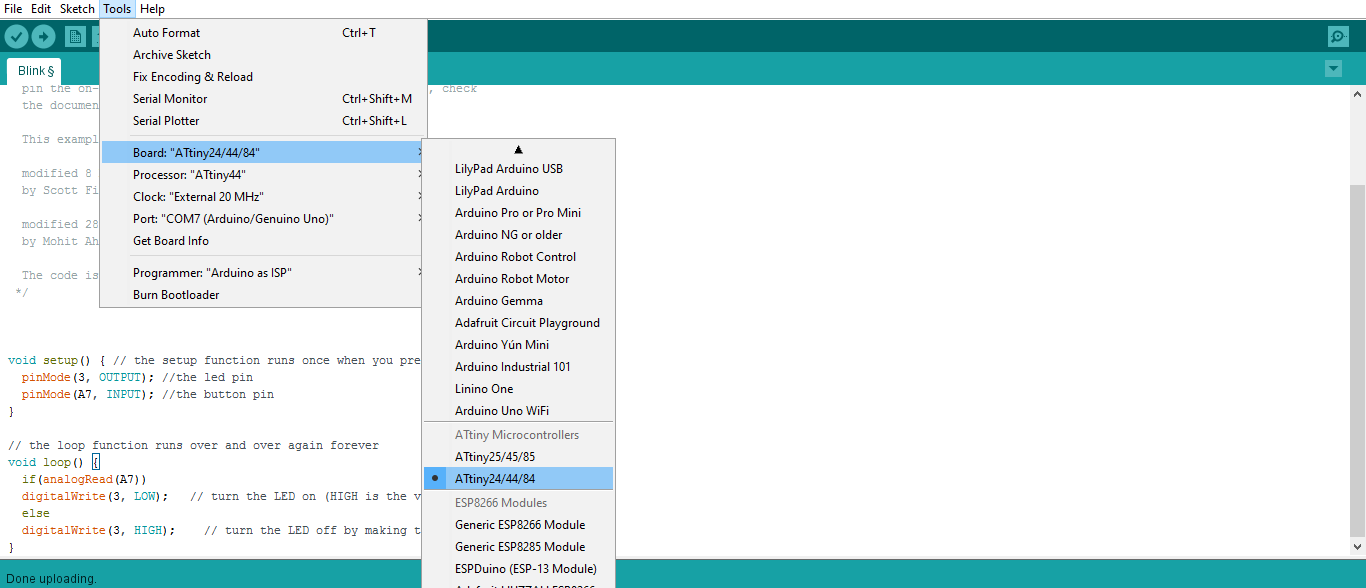This screenshot has height=588, width=1366.
Task: Close the open Tools menu
Action: pos(117,9)
